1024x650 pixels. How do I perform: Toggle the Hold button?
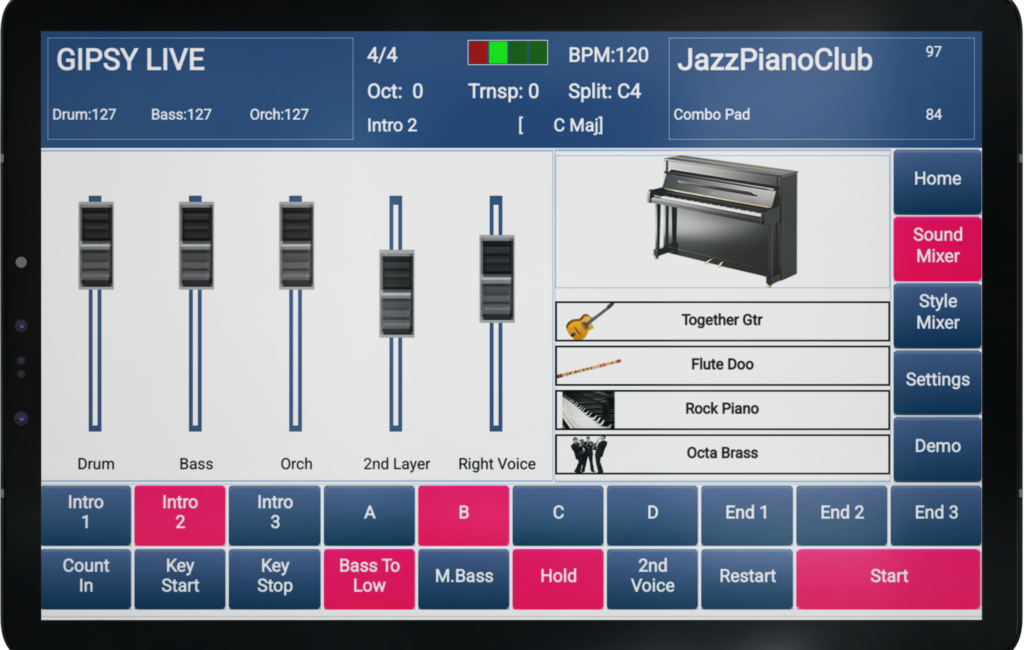click(x=558, y=577)
